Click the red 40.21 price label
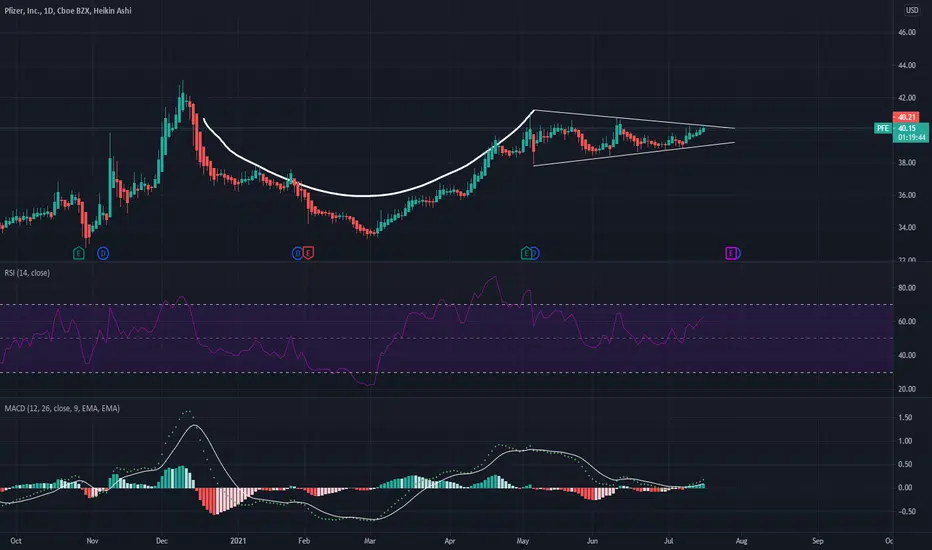 coord(906,117)
